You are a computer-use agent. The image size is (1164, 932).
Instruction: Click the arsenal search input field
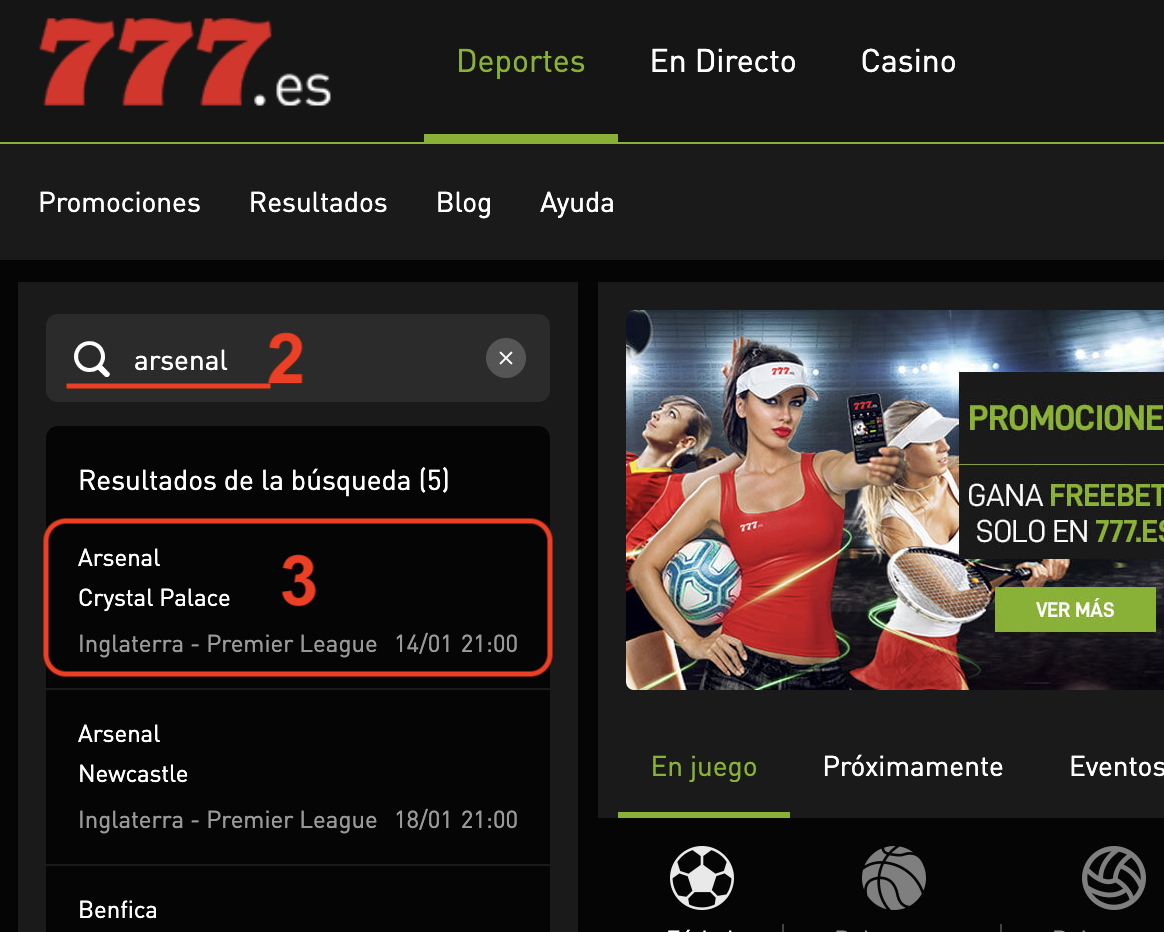(x=298, y=358)
